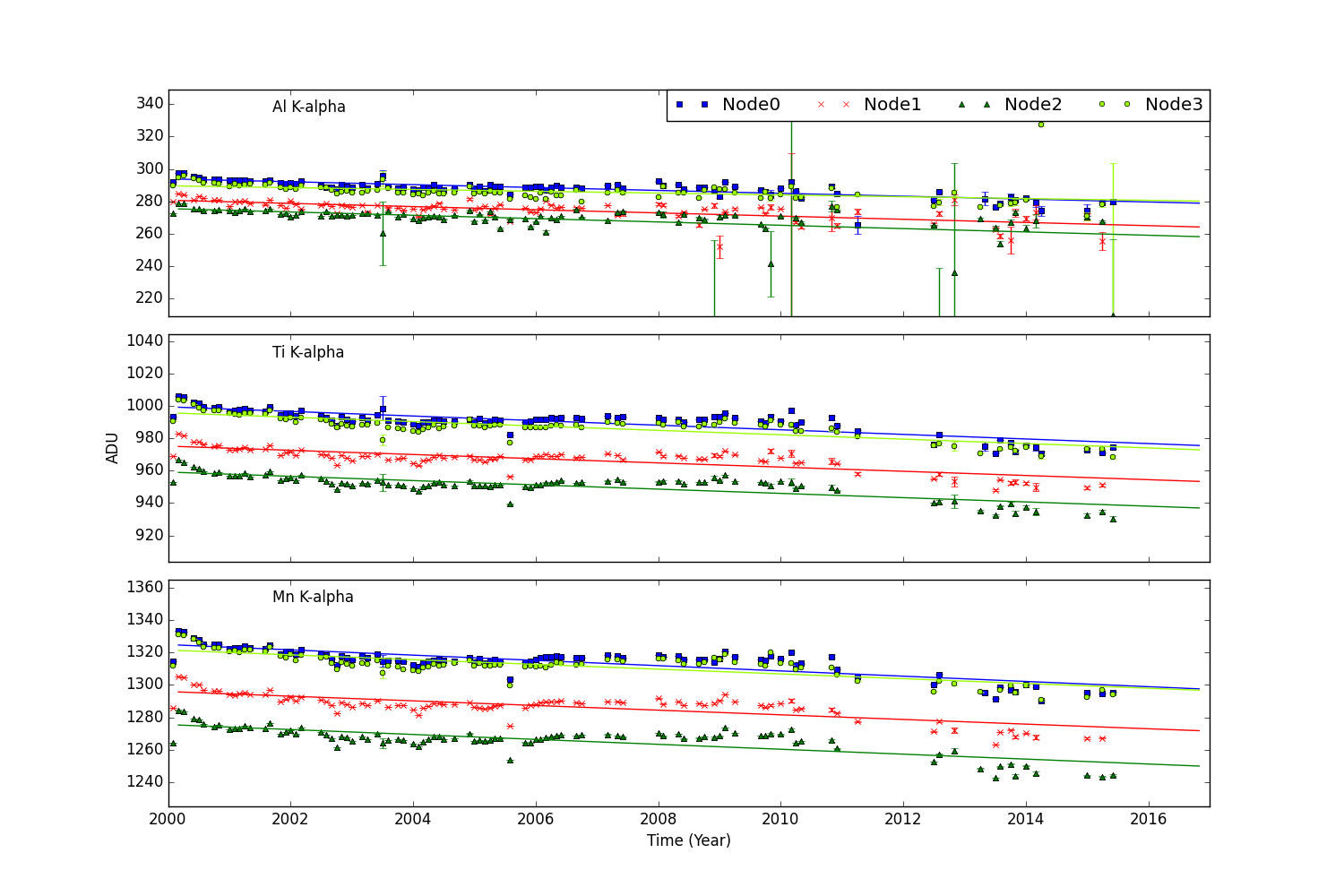Image resolution: width=1344 pixels, height=896 pixels.
Task: Click the 1040 y-axis tick label
Action: tap(144, 340)
